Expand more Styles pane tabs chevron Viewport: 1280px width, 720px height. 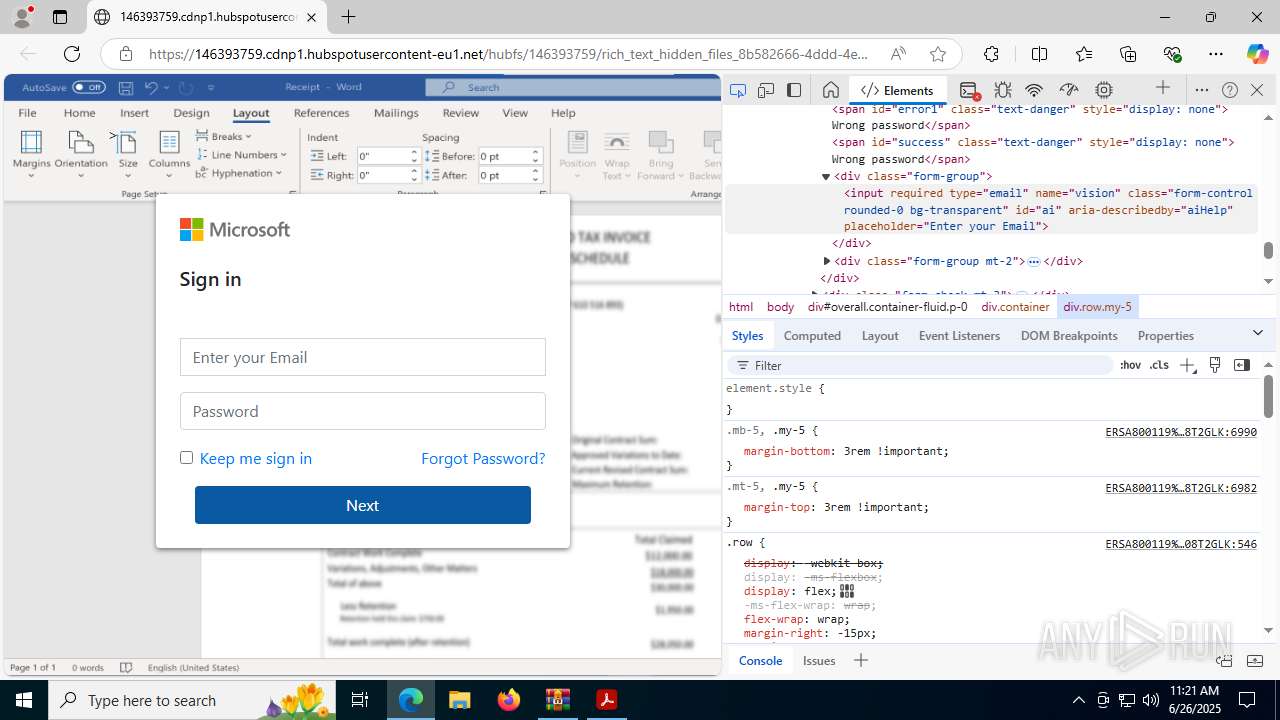click(1258, 333)
